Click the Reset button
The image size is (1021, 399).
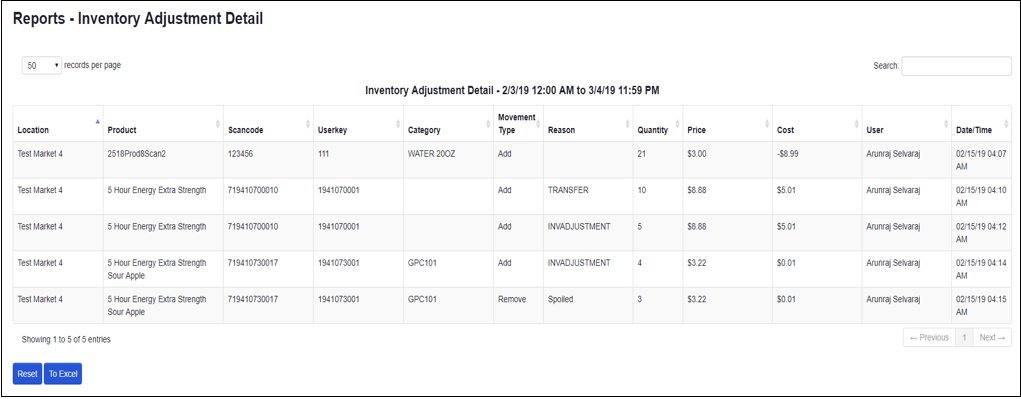pyautogui.click(x=27, y=374)
